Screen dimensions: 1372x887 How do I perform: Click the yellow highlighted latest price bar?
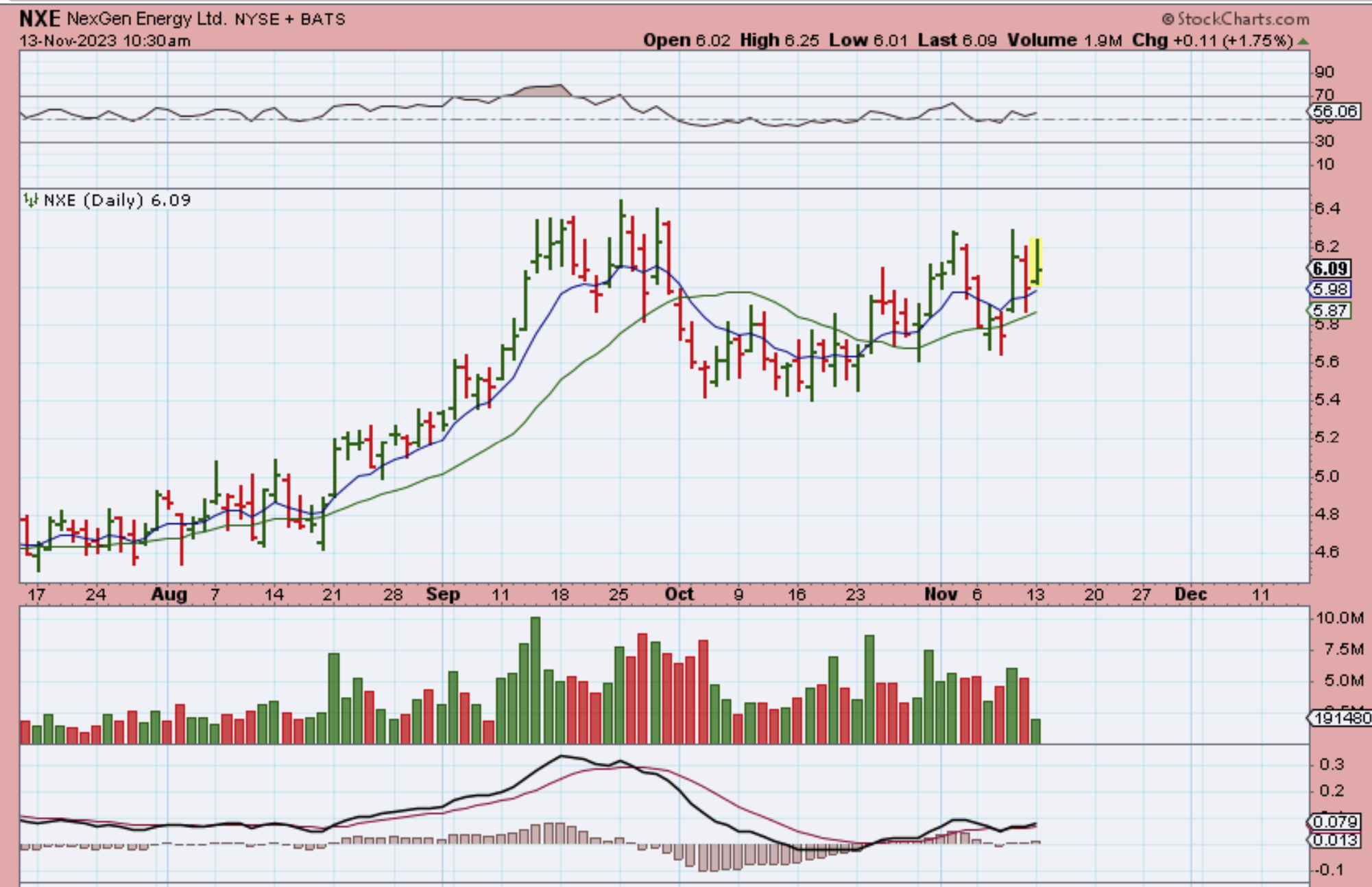[x=1036, y=261]
